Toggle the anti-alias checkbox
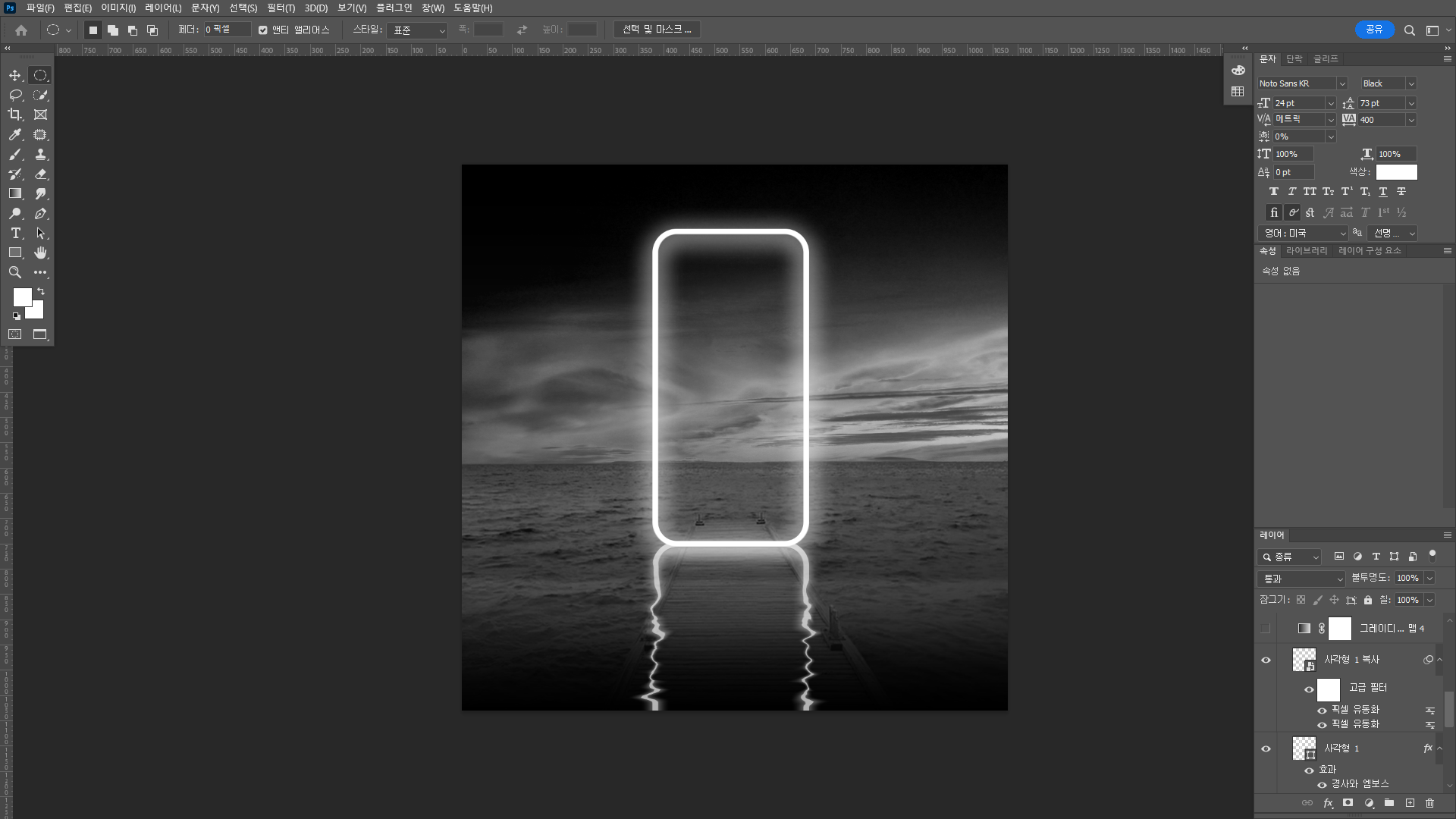The image size is (1456, 819). (x=262, y=30)
